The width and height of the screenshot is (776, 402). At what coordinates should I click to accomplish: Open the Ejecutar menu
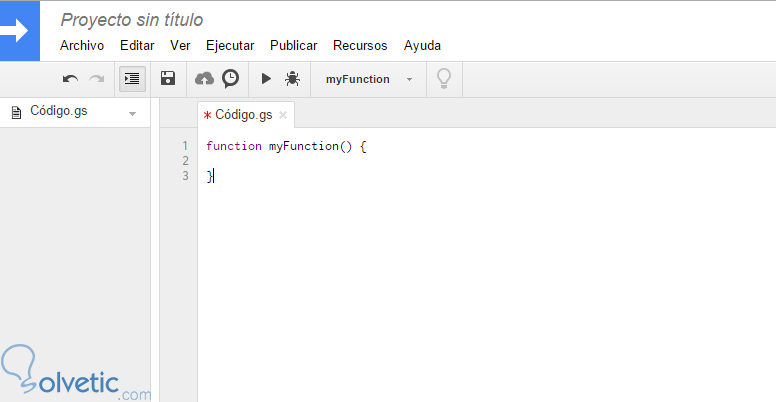pyautogui.click(x=230, y=45)
